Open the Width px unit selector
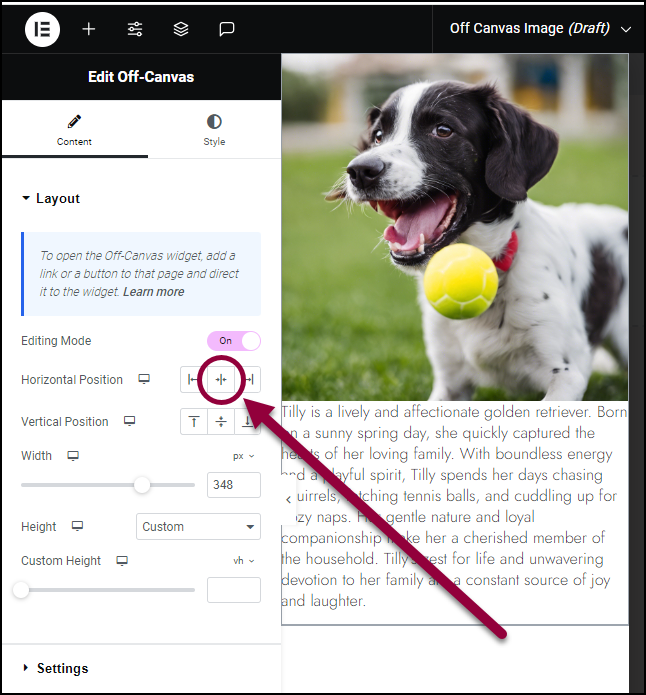Screen dimensions: 646x695 (243, 456)
